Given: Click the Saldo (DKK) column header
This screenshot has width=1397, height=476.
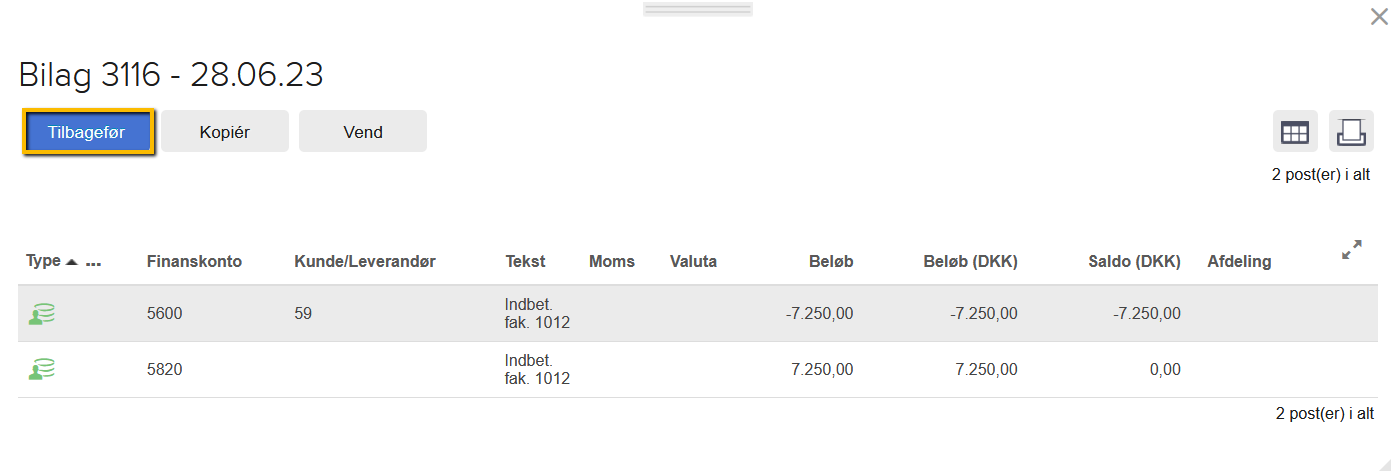Looking at the screenshot, I should (1134, 262).
